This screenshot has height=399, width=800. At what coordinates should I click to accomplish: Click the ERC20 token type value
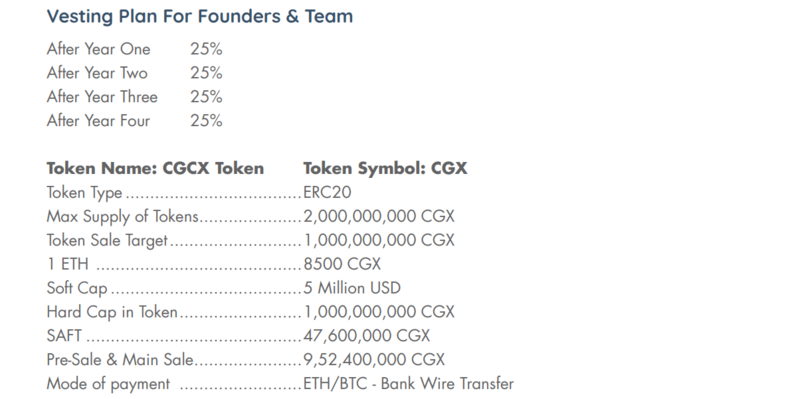(x=327, y=192)
